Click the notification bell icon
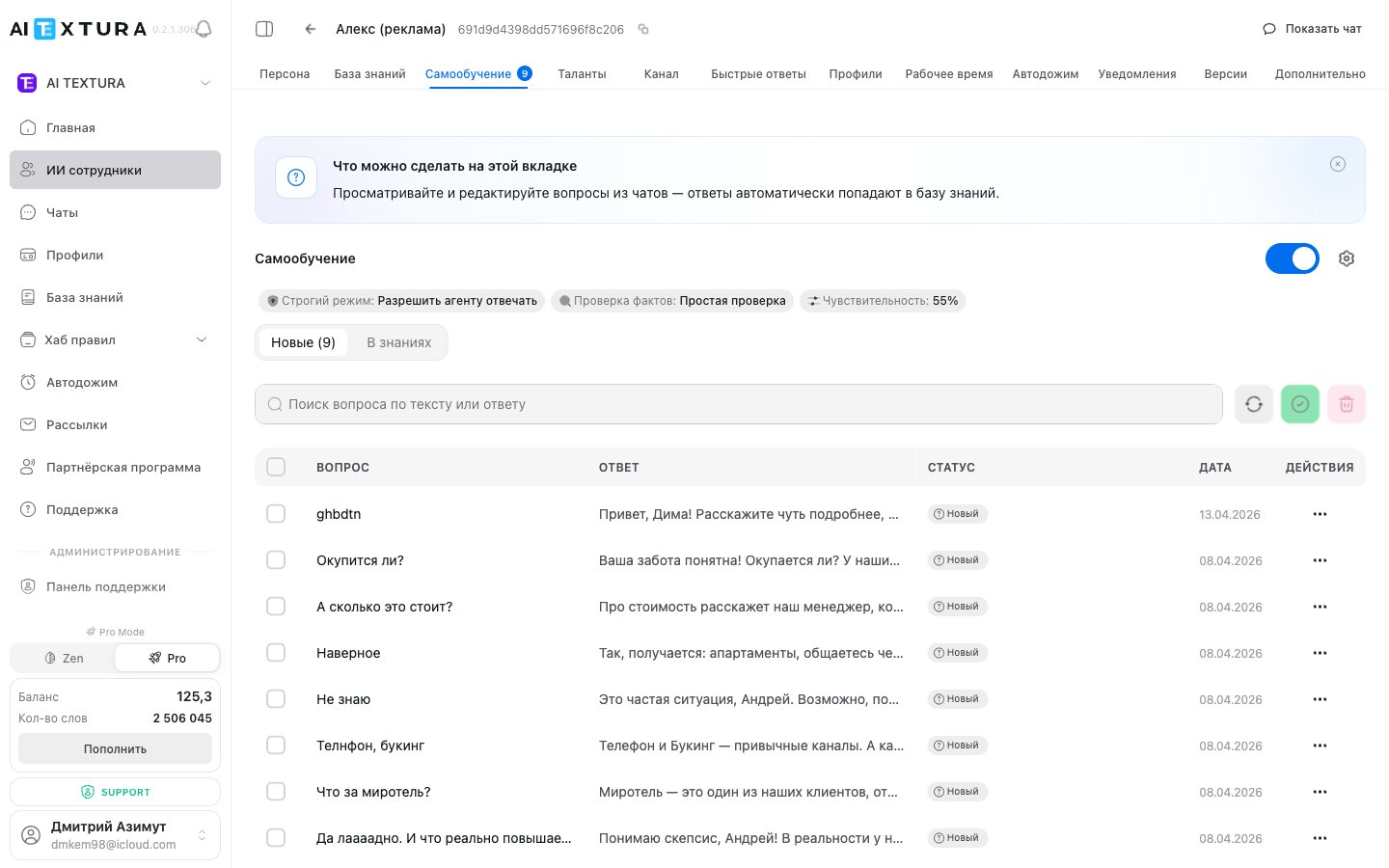This screenshot has width=1389, height=868. coord(204,29)
